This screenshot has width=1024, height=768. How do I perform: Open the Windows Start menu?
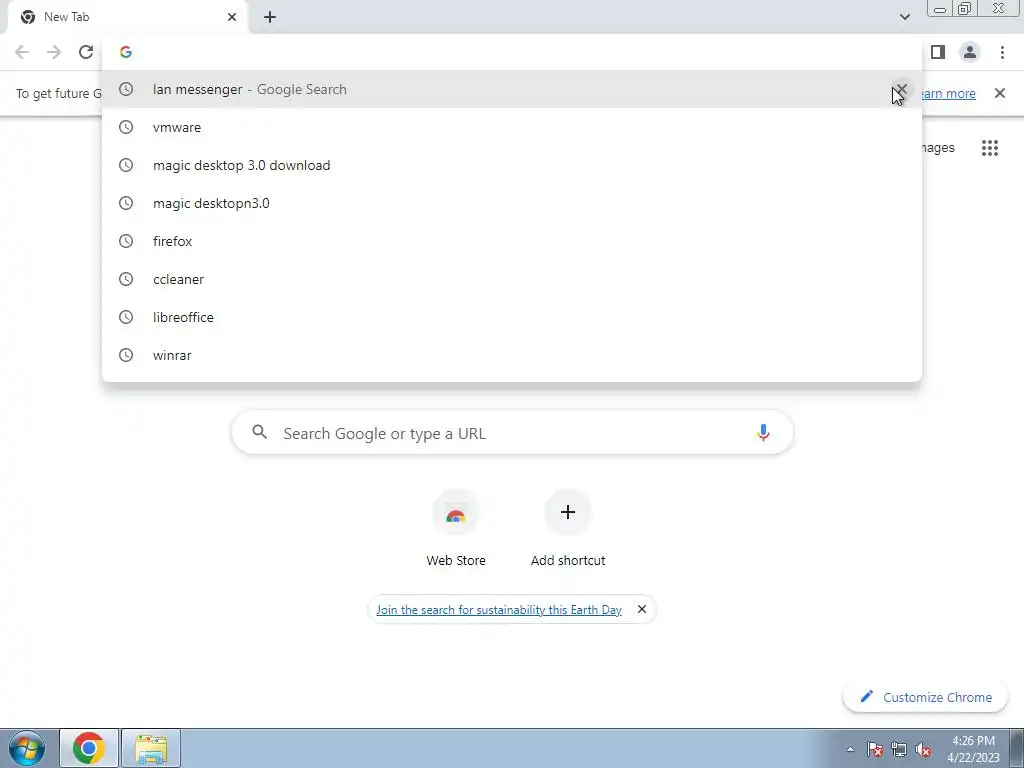pyautogui.click(x=27, y=748)
